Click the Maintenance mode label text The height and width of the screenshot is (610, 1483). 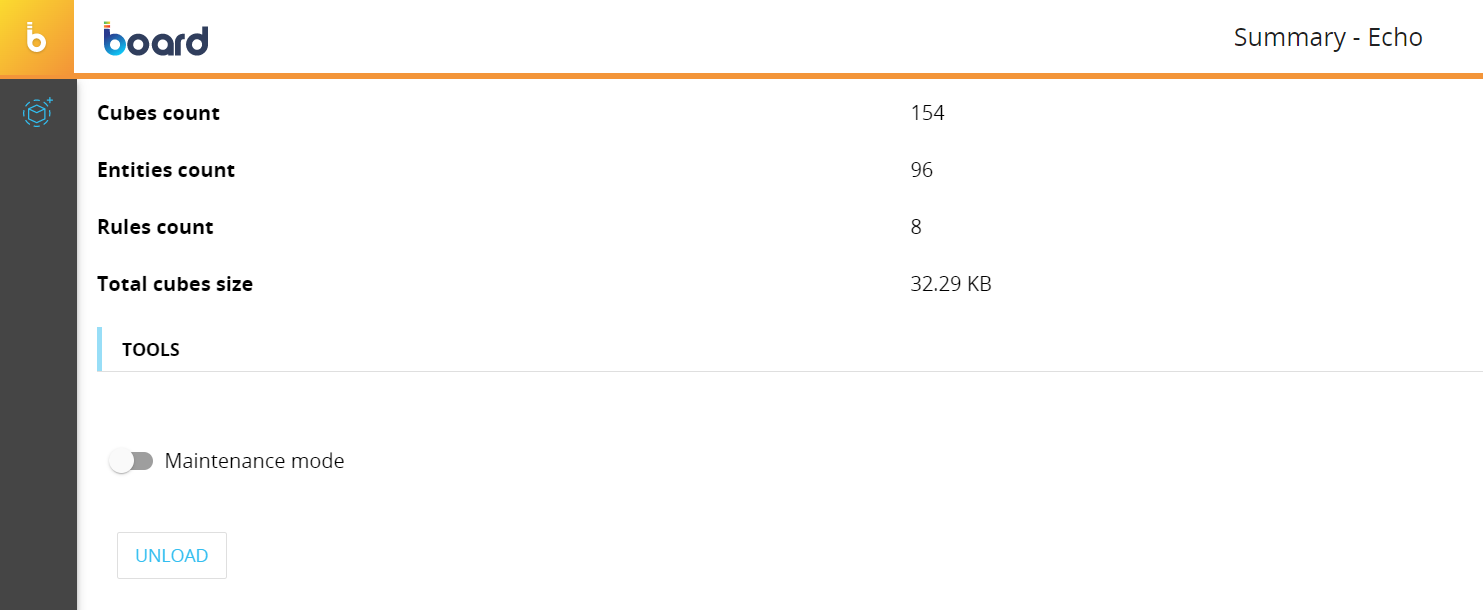point(254,461)
